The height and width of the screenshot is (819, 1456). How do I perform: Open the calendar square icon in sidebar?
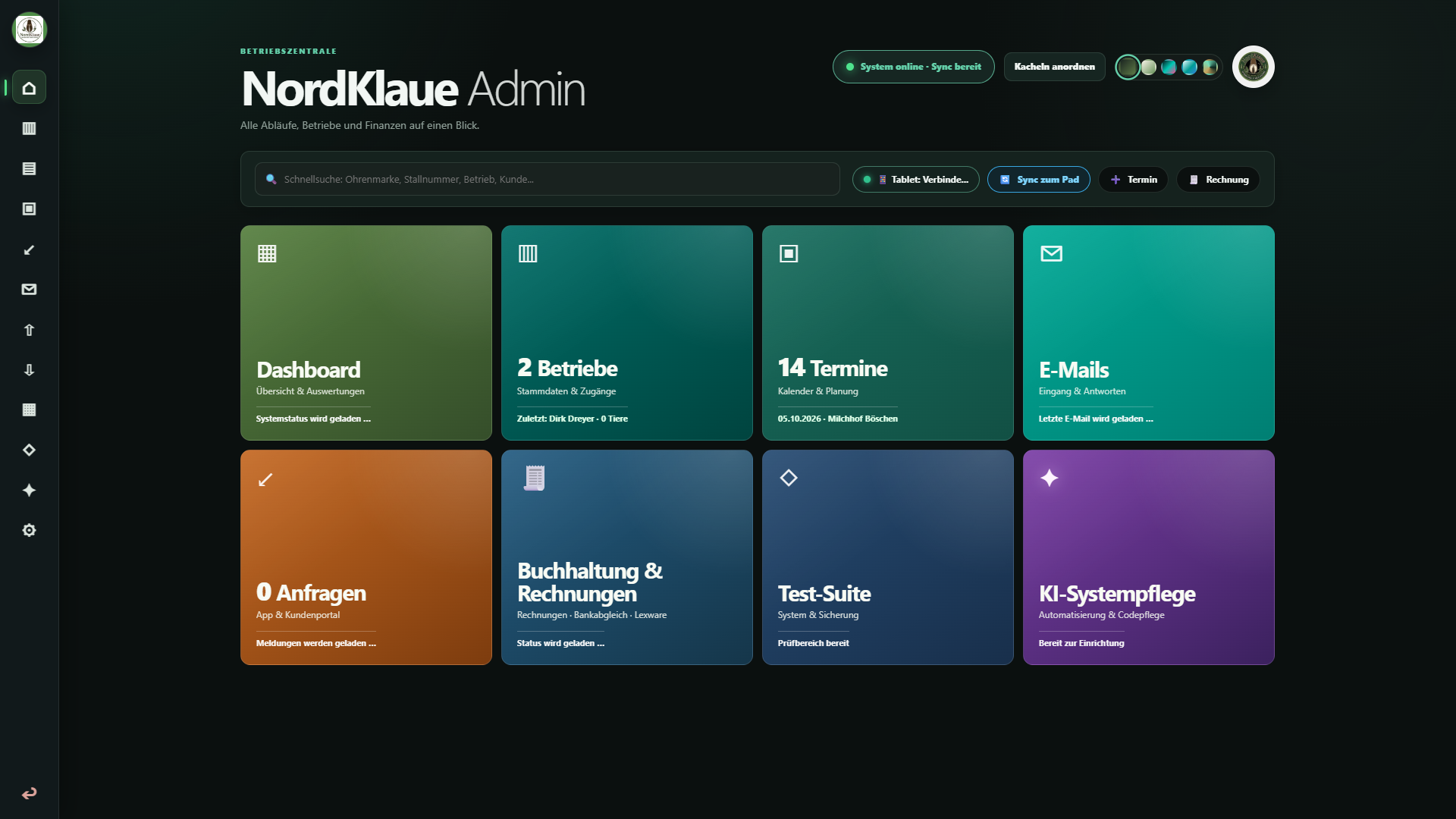click(x=29, y=209)
